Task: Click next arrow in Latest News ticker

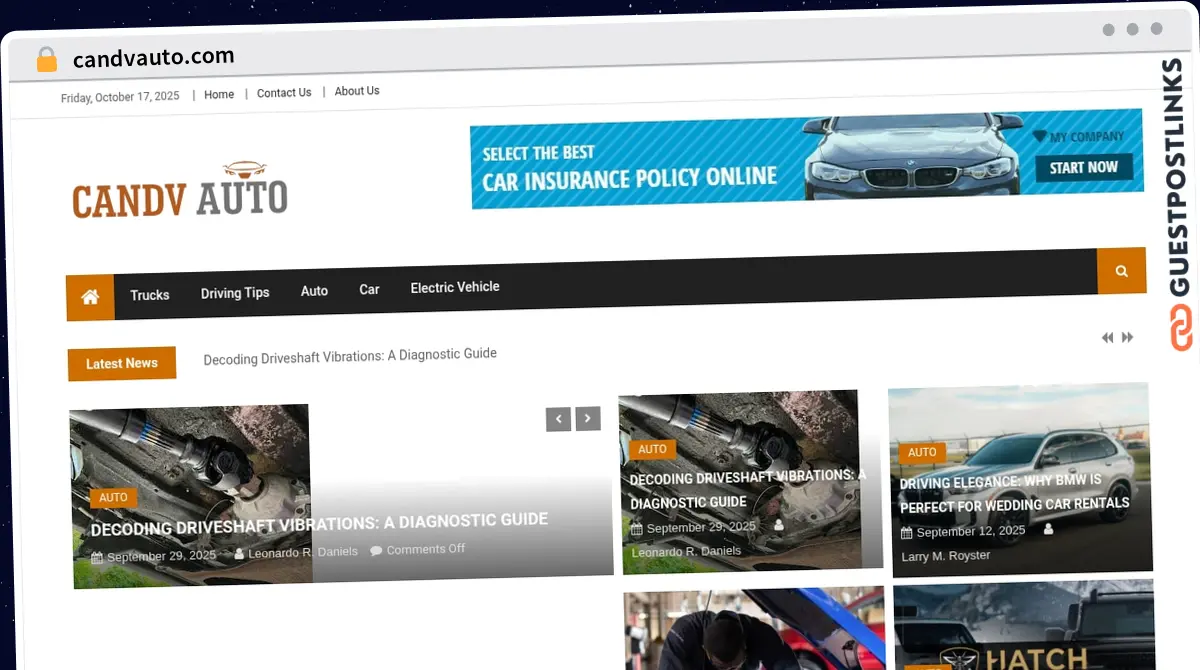Action: [1127, 338]
